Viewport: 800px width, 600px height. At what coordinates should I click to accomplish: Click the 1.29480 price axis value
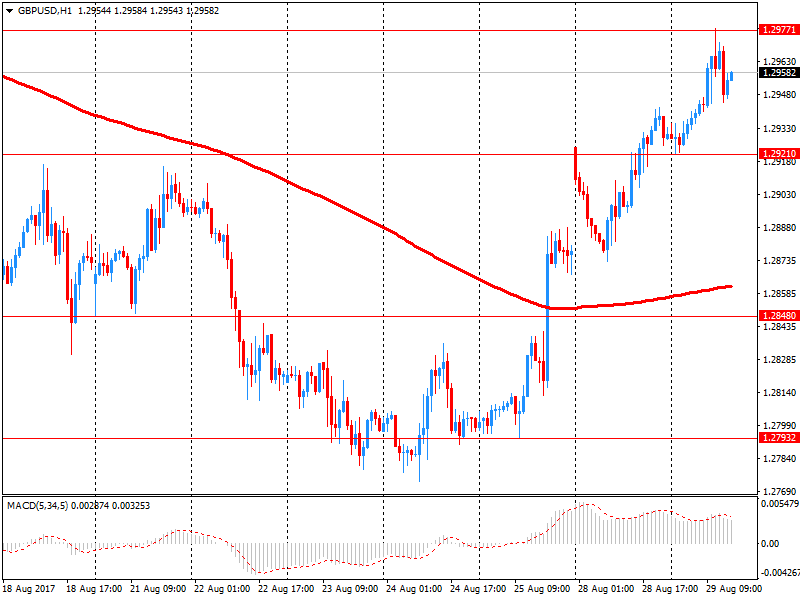coord(780,94)
